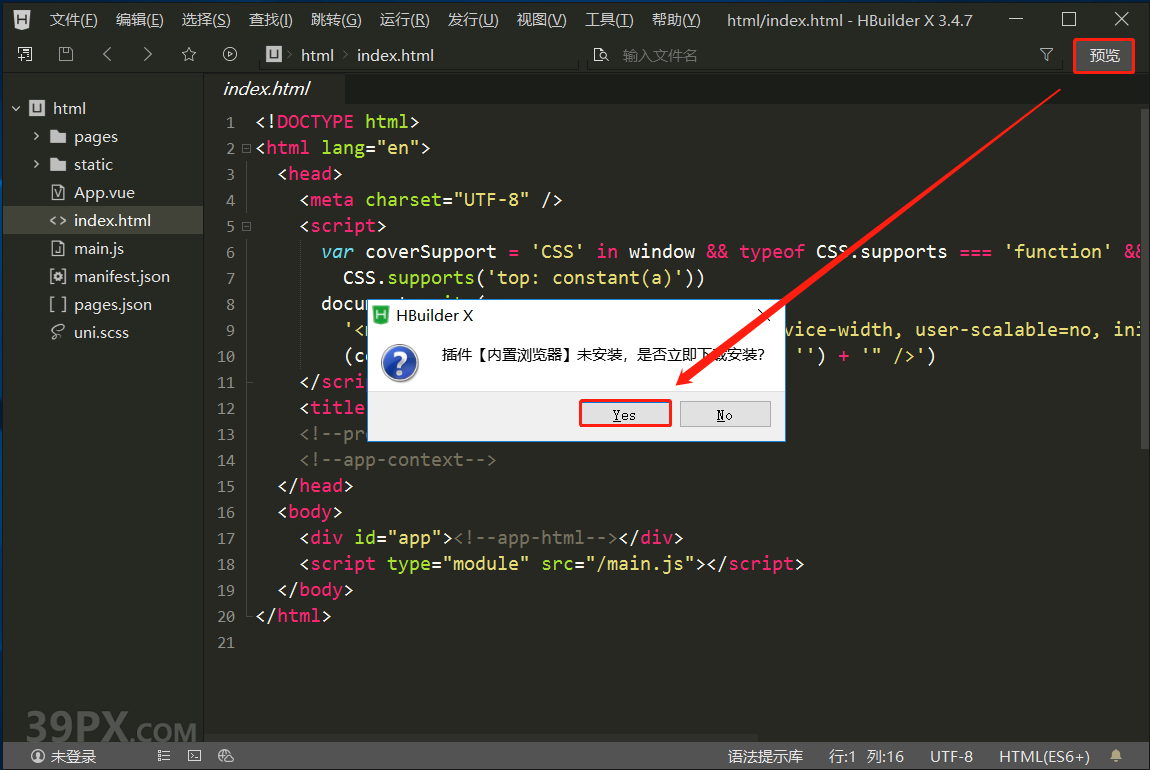Open the 运行(R) menu
This screenshot has width=1150, height=770.
coord(404,20)
